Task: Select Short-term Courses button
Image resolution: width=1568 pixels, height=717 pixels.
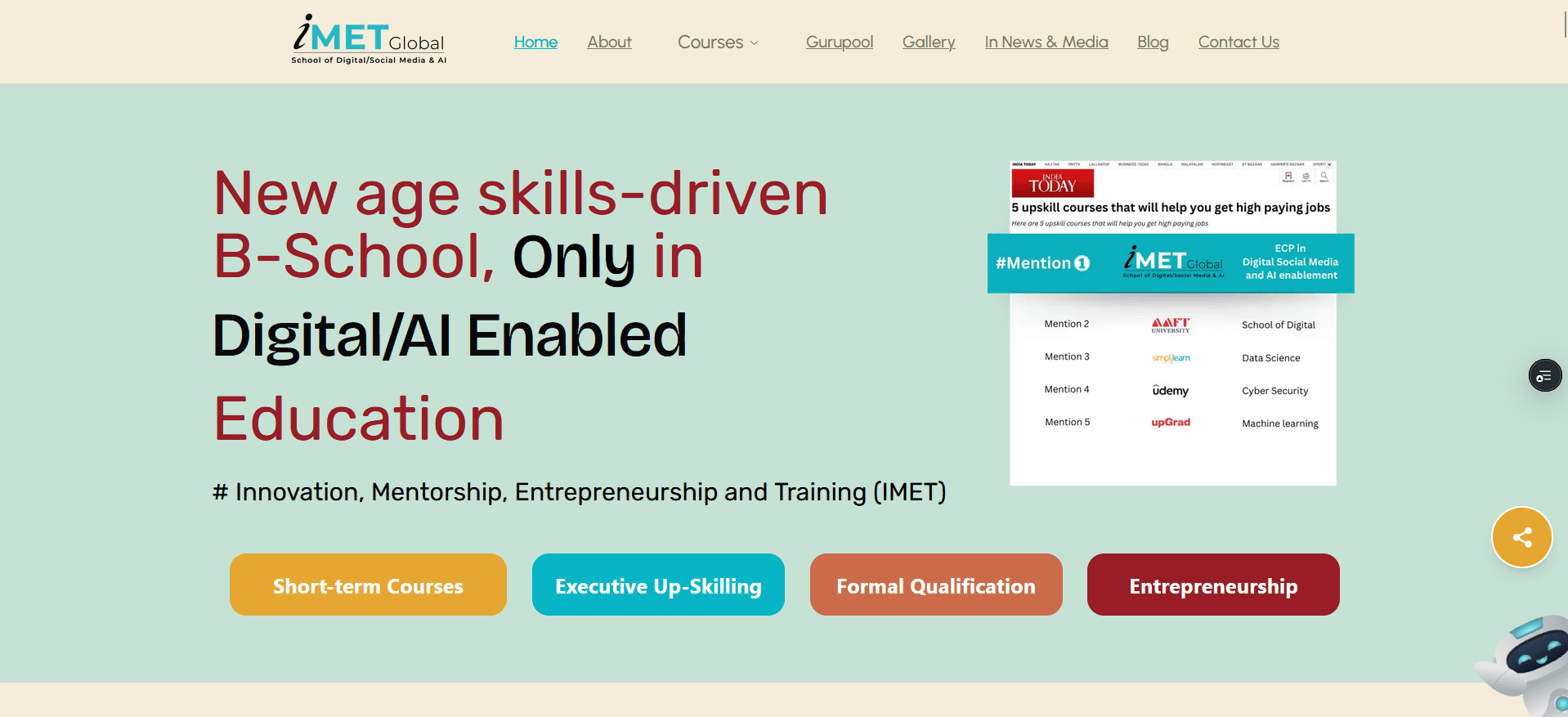Action: pos(368,585)
